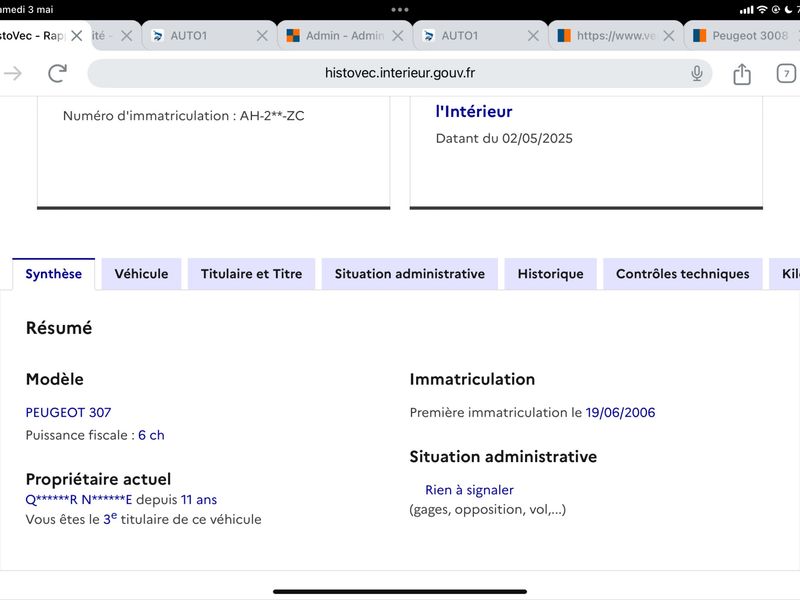Click the 'l'Intérieur' heading
The image size is (800, 600).
pyautogui.click(x=473, y=111)
